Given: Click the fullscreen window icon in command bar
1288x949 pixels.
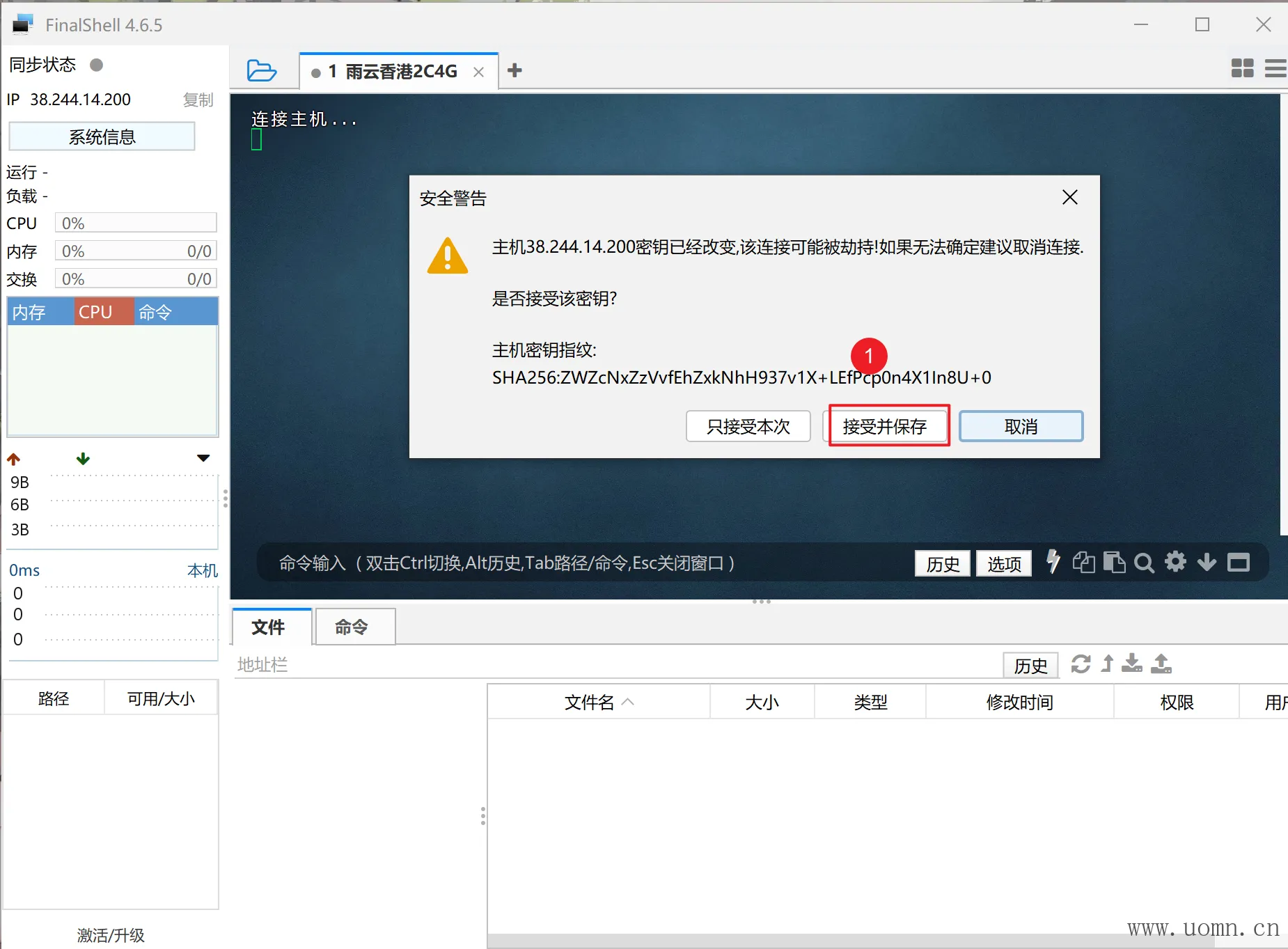Looking at the screenshot, I should tap(1238, 563).
